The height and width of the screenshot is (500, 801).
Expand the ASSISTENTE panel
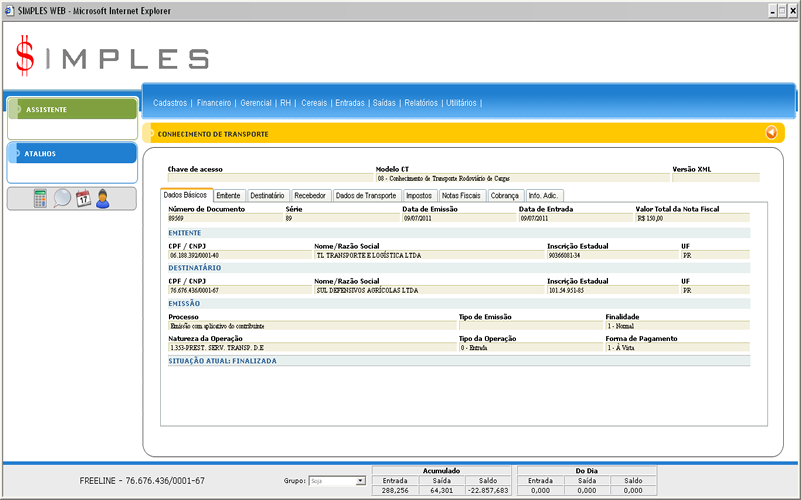point(73,109)
